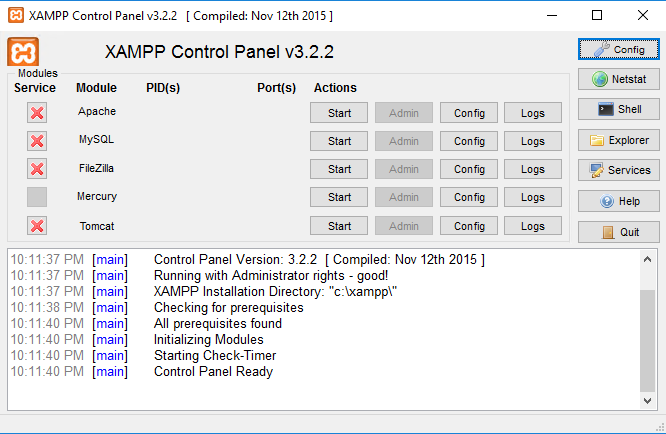Click the 'XAMPP Installation Directory' log line
The width and height of the screenshot is (666, 434).
(275, 292)
